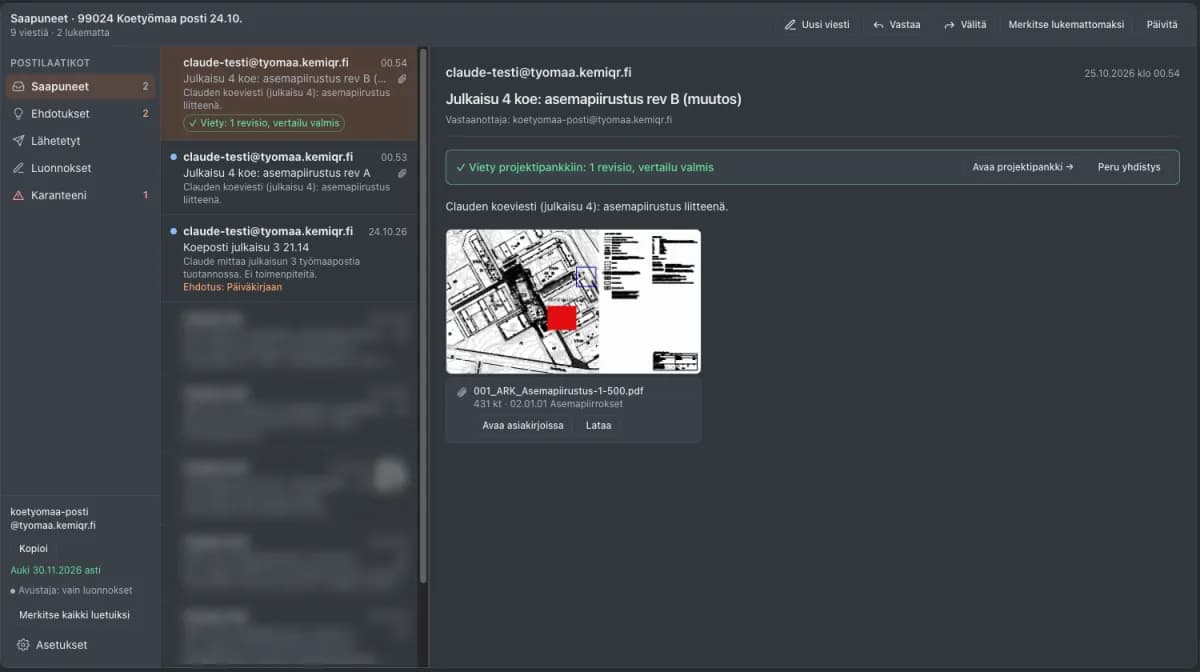Screen dimensions: 1200x672
Task: Click the pencil icon for Uusi viesti
Action: 790,25
